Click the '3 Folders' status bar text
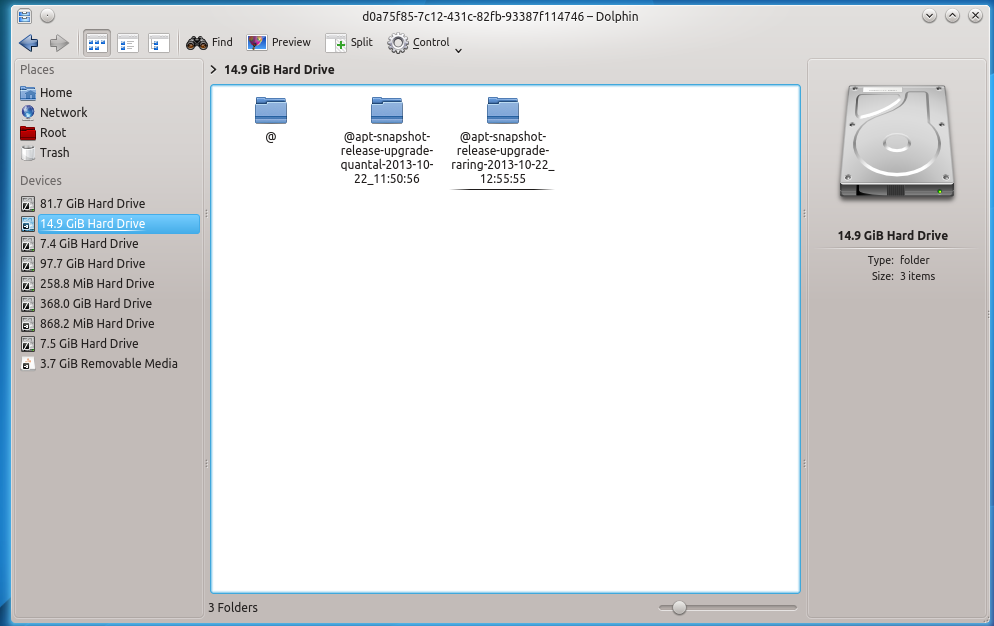The height and width of the screenshot is (626, 994). click(233, 608)
